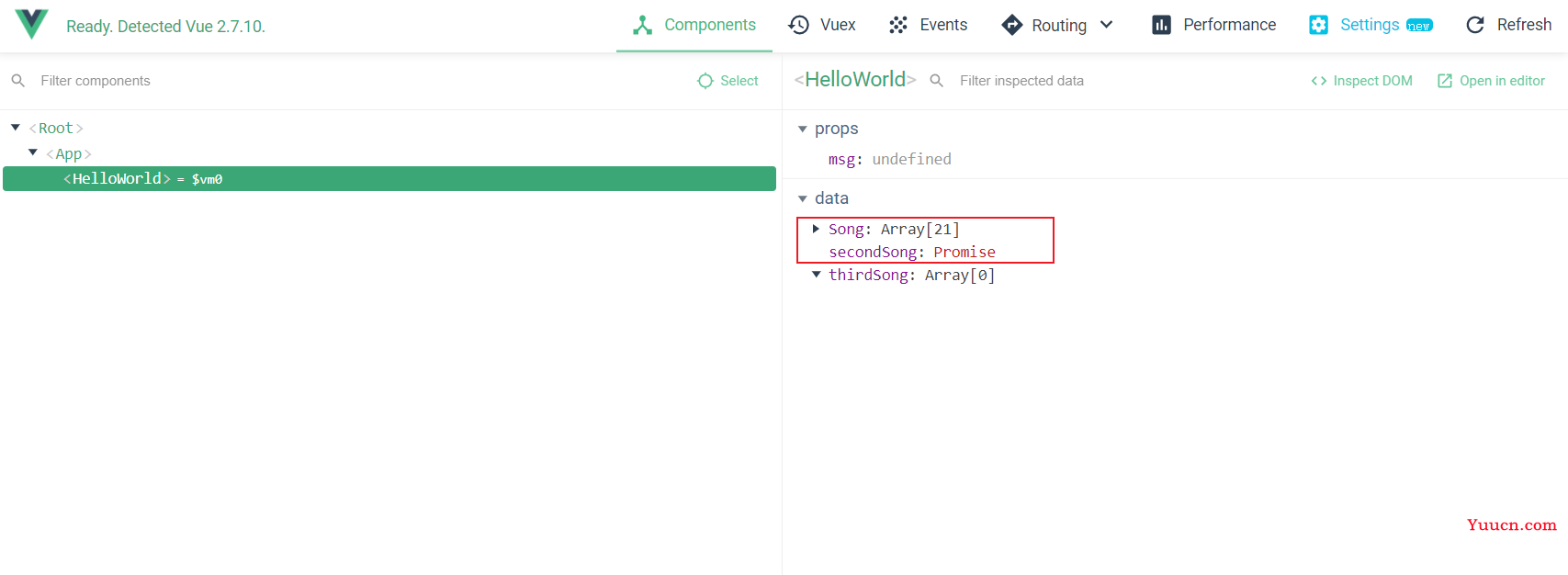Click the Select component button
The height and width of the screenshot is (575, 1568).
coord(728,81)
